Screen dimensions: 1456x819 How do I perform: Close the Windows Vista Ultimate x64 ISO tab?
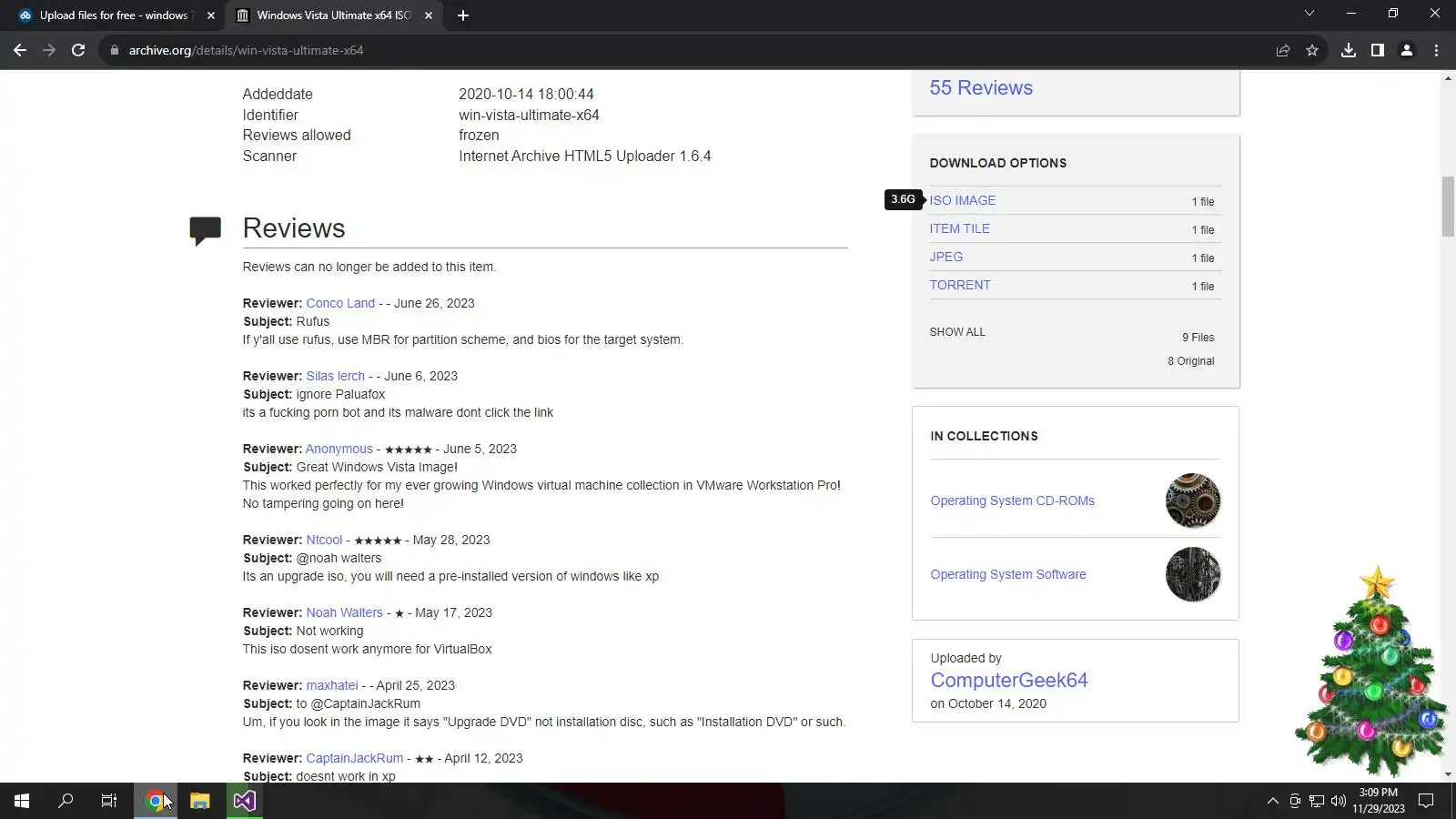tap(429, 15)
